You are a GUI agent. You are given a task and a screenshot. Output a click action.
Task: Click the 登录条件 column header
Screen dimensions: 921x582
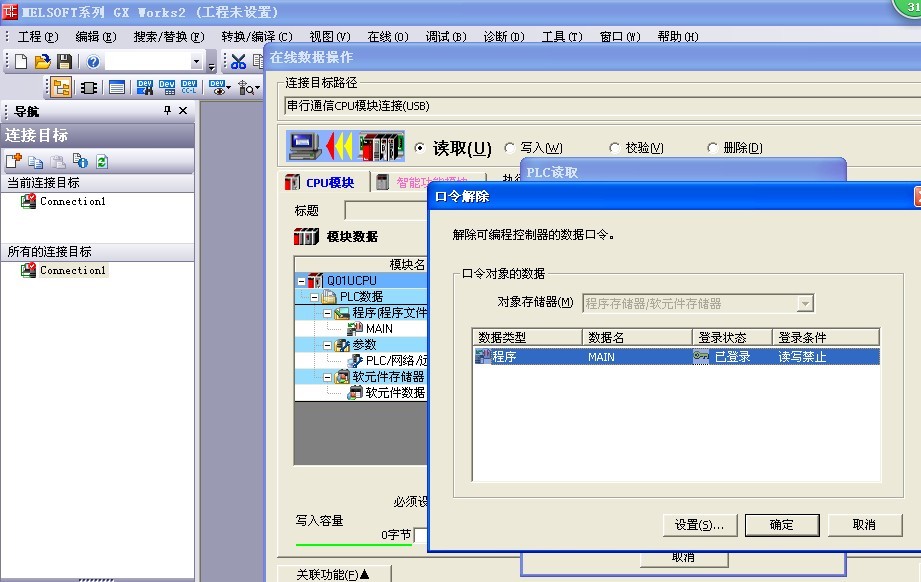coord(825,337)
